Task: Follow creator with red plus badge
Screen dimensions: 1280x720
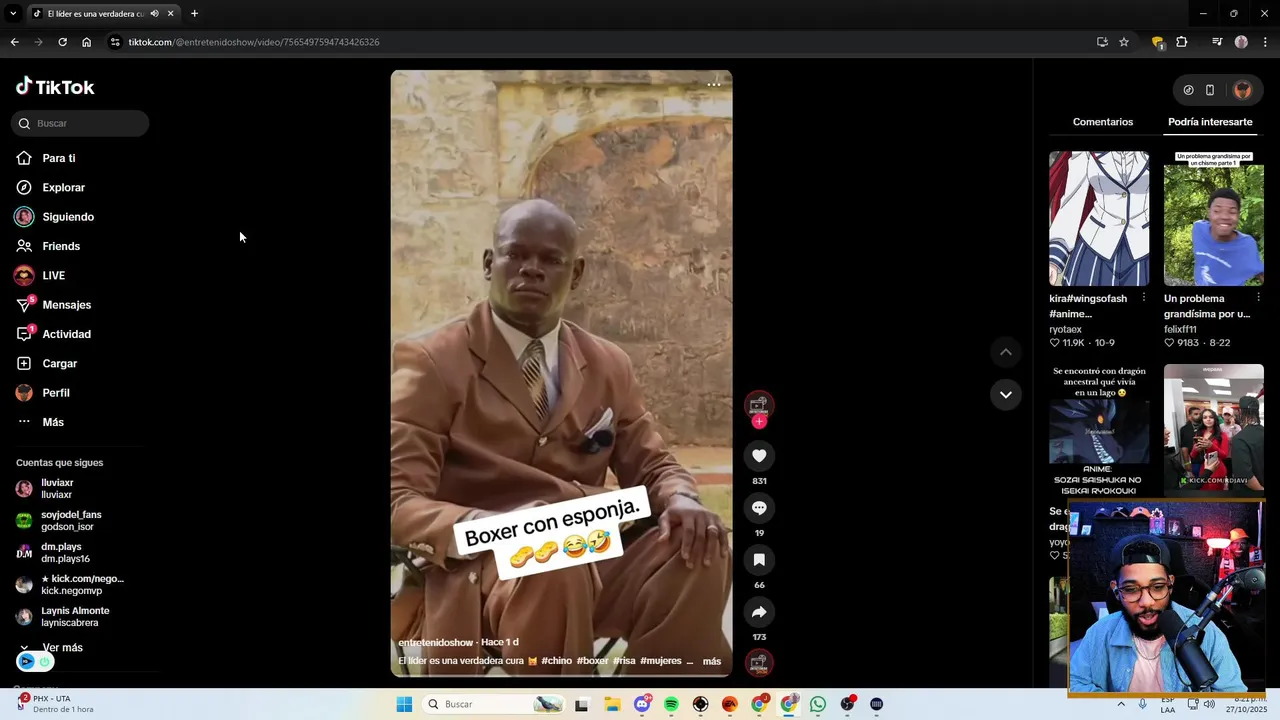Action: tap(759, 421)
